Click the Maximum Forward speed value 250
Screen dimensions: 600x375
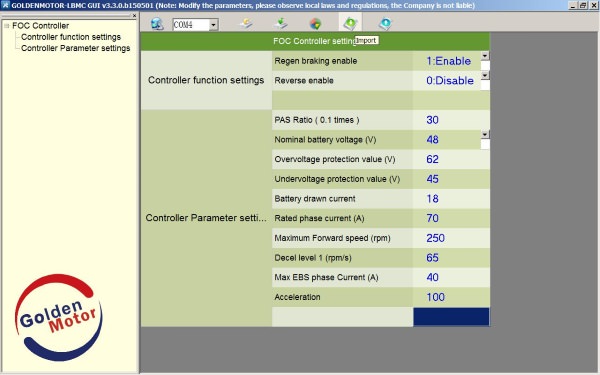pyautogui.click(x=435, y=238)
